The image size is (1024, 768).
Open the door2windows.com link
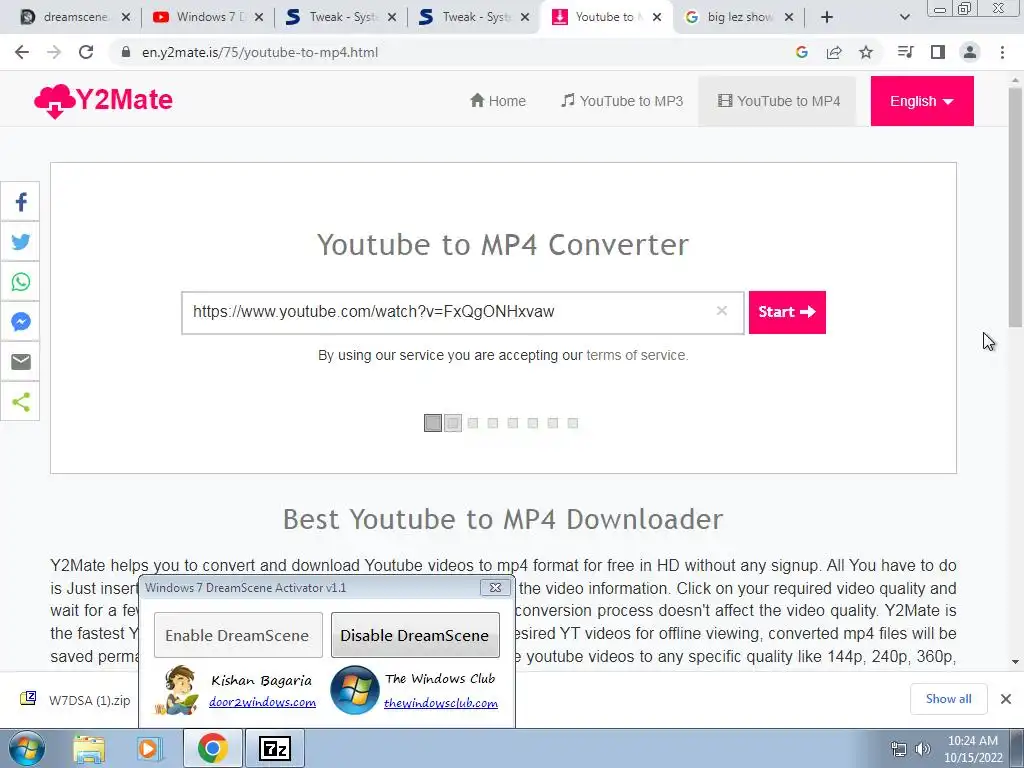pos(263,703)
